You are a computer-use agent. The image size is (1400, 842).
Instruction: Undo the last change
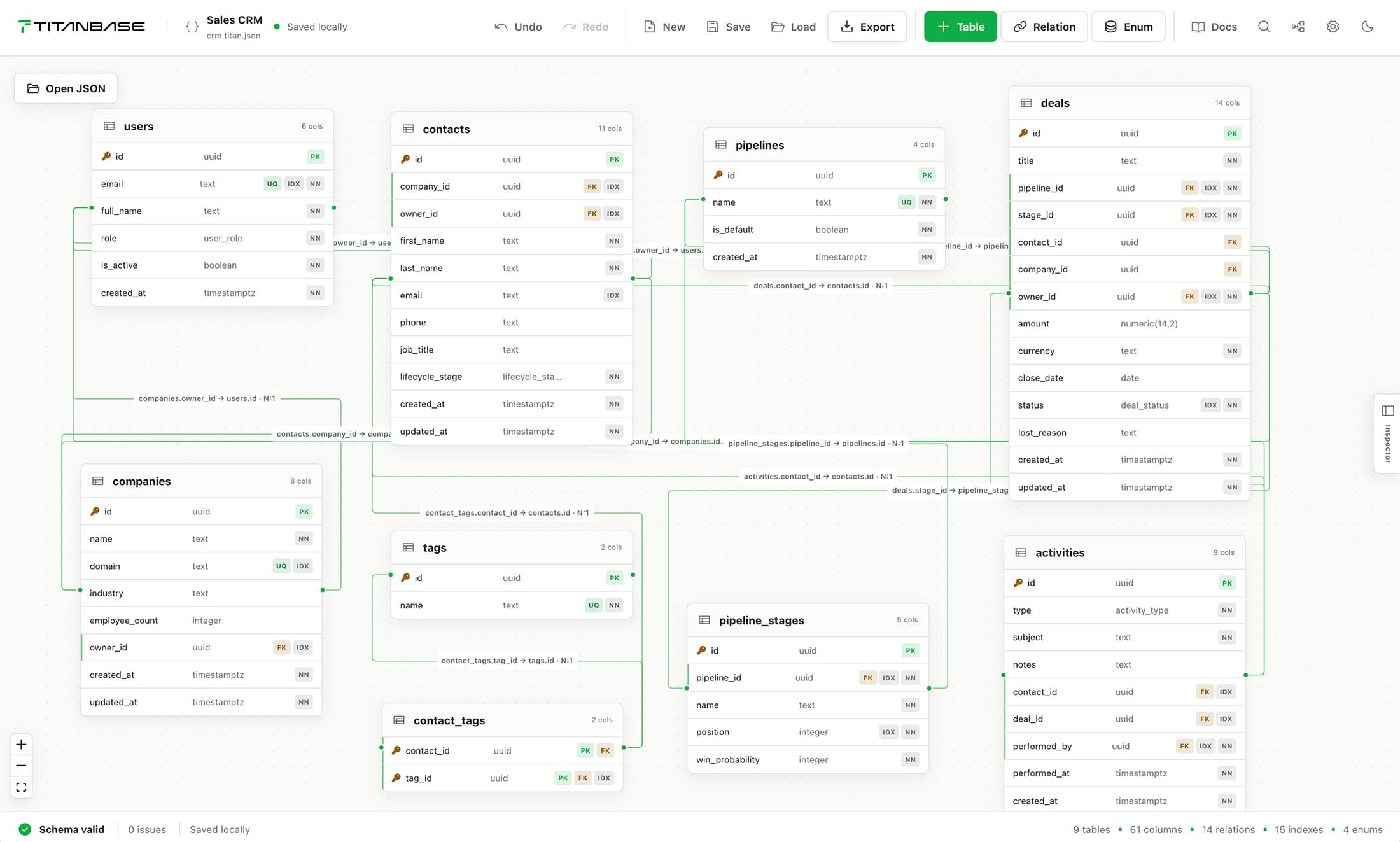click(x=518, y=27)
